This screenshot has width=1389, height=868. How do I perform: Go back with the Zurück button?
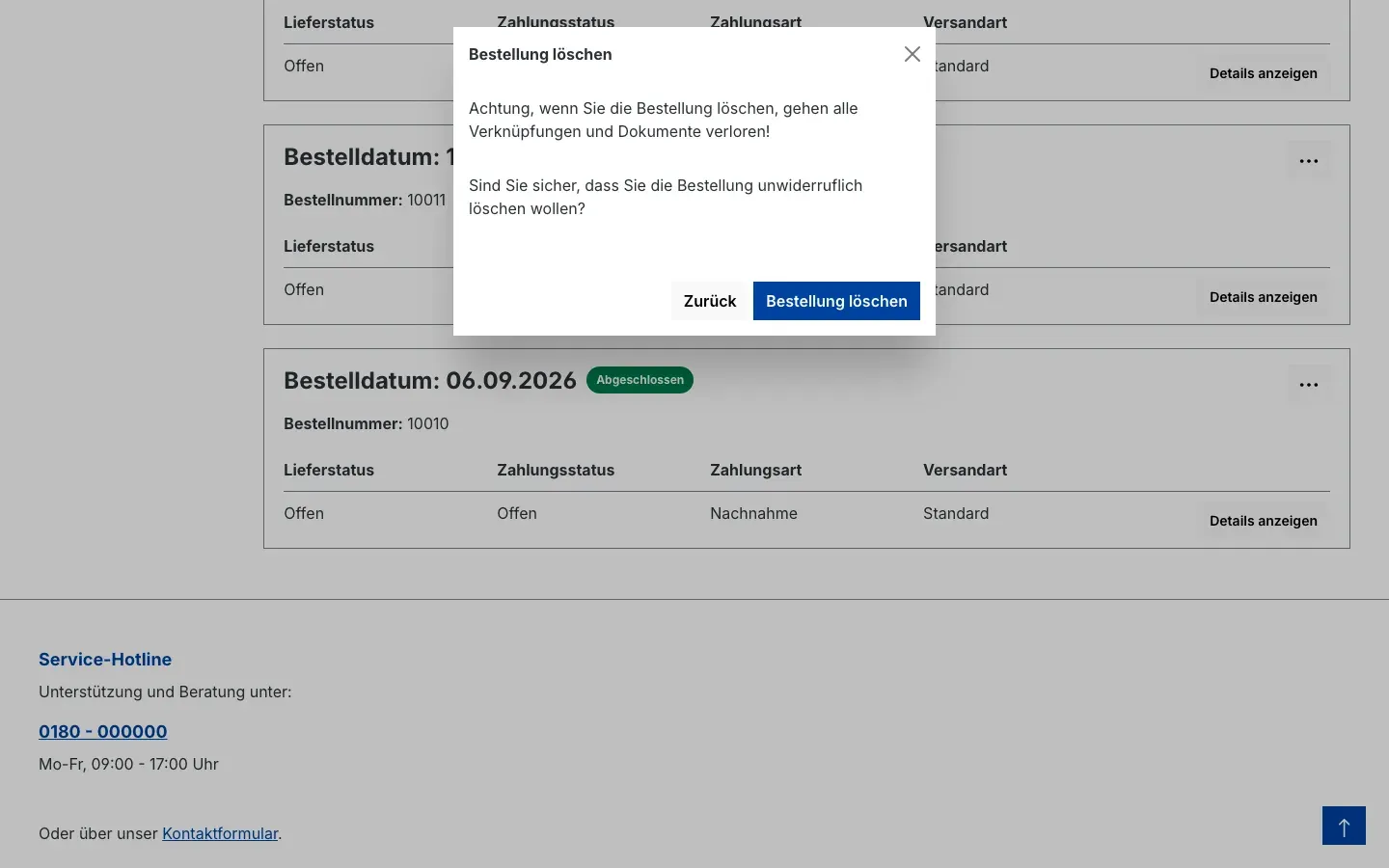tap(710, 301)
